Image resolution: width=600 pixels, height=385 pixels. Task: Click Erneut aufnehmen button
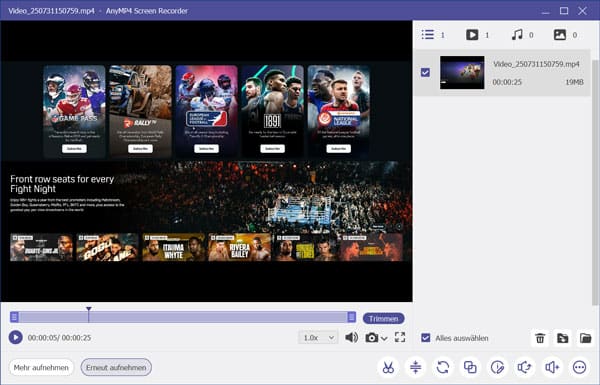point(116,367)
